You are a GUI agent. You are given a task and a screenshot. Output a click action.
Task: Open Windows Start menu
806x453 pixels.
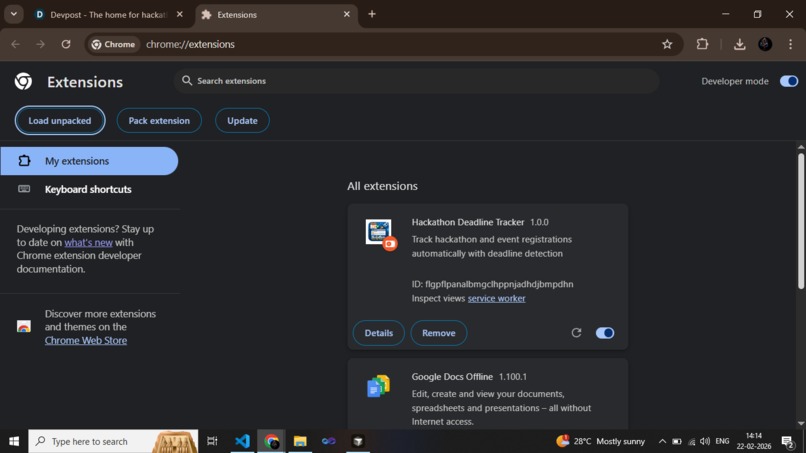[x=14, y=441]
